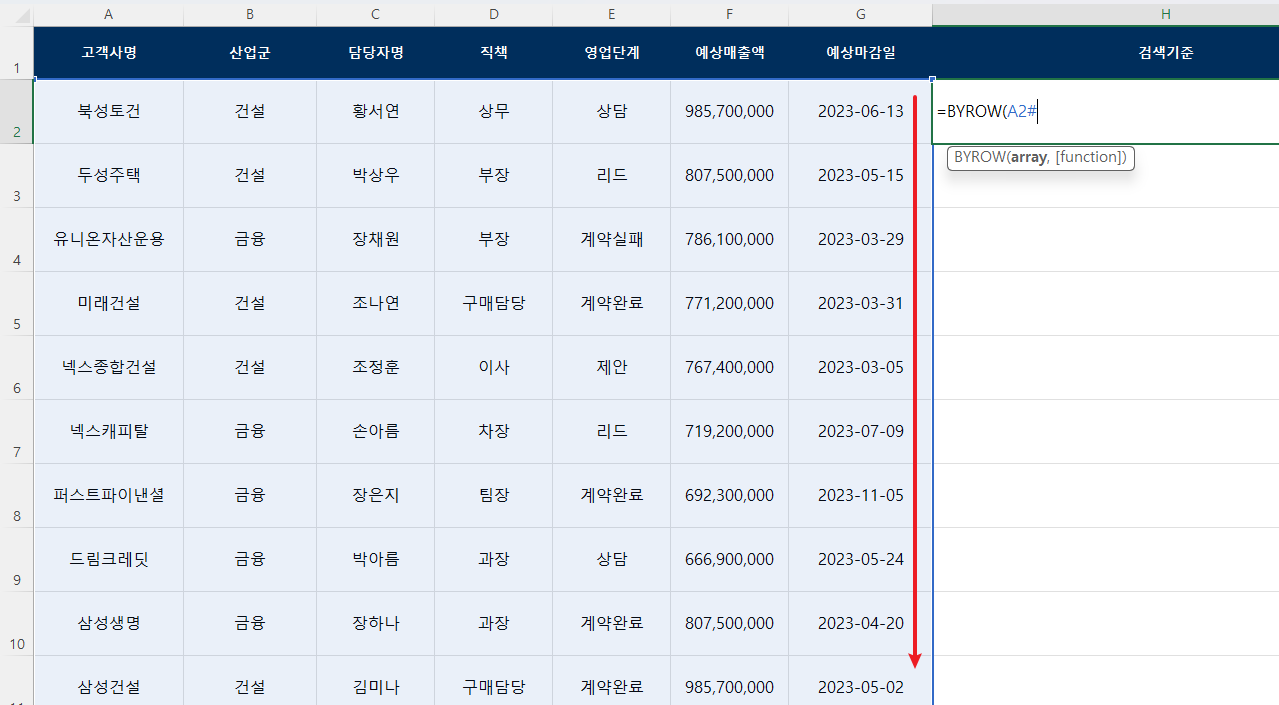Select 직책 cell 차장
Image resolution: width=1279 pixels, height=705 pixels.
pos(493,431)
